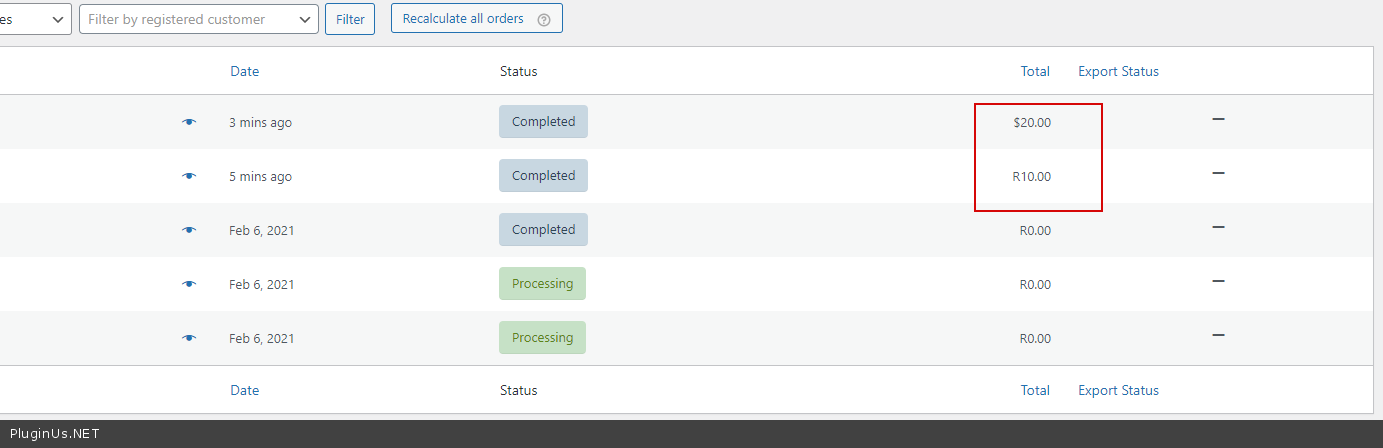Sort orders by Total in header
The height and width of the screenshot is (448, 1383).
tap(1035, 71)
